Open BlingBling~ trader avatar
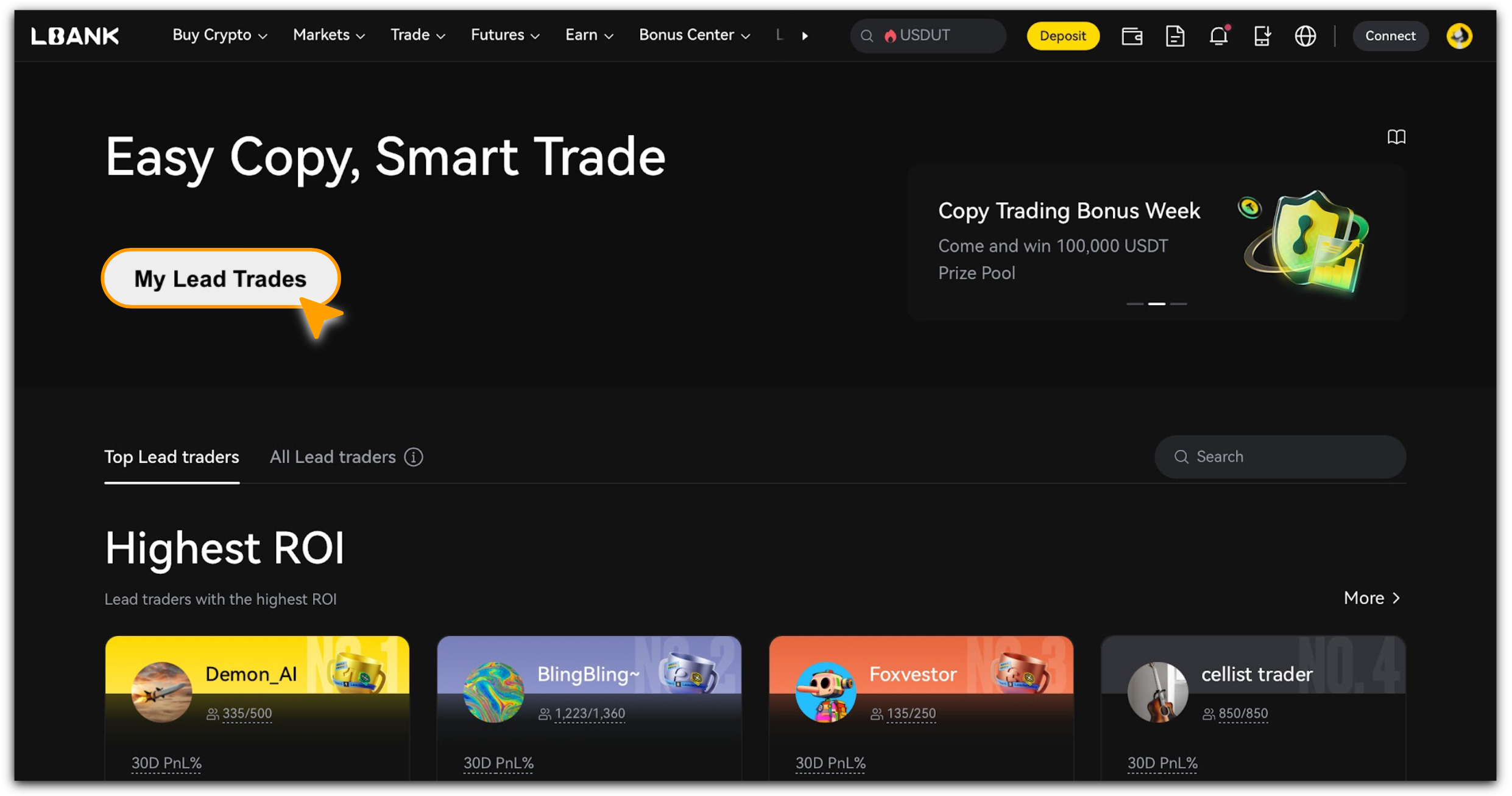This screenshot has width=1512, height=796. point(493,692)
